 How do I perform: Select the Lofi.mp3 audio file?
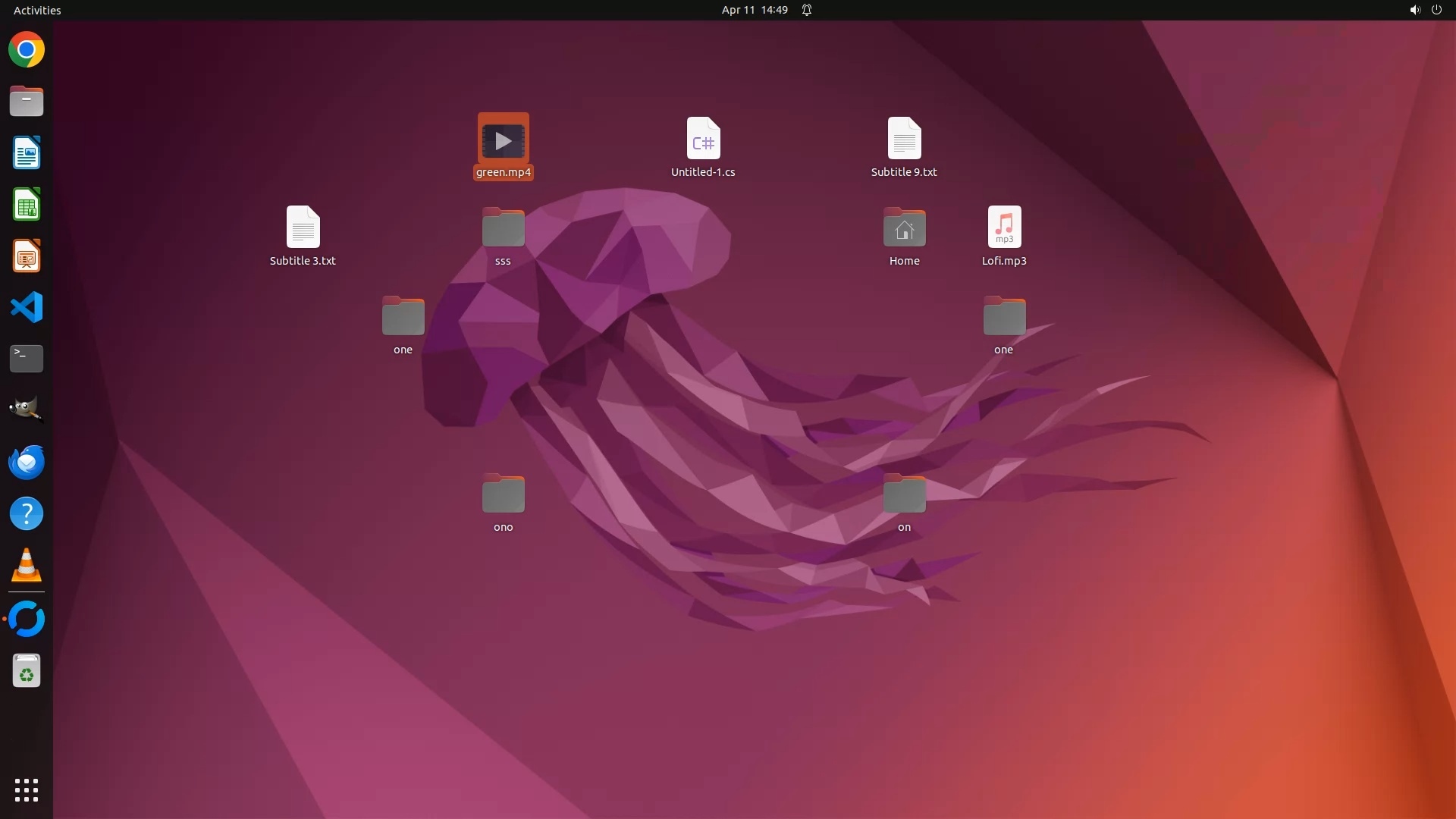(1004, 227)
